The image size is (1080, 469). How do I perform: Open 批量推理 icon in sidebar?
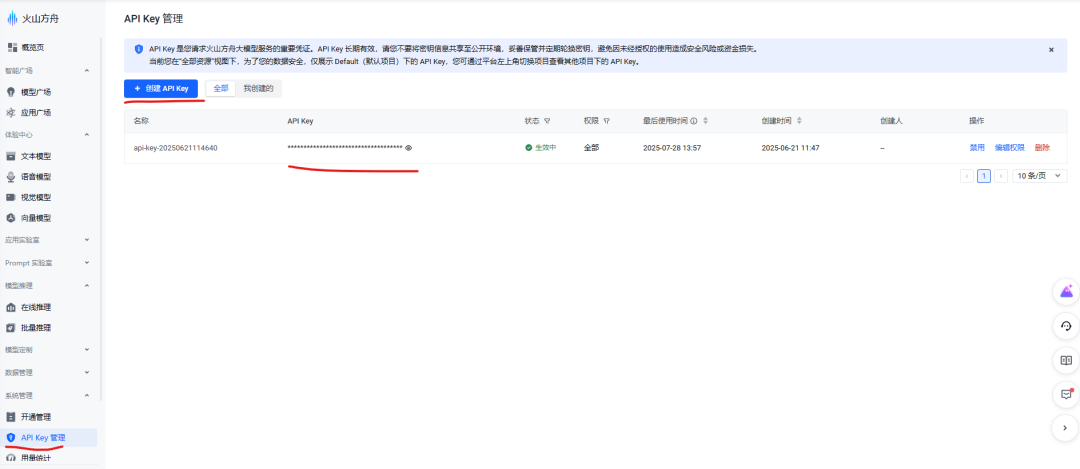[x=11, y=328]
